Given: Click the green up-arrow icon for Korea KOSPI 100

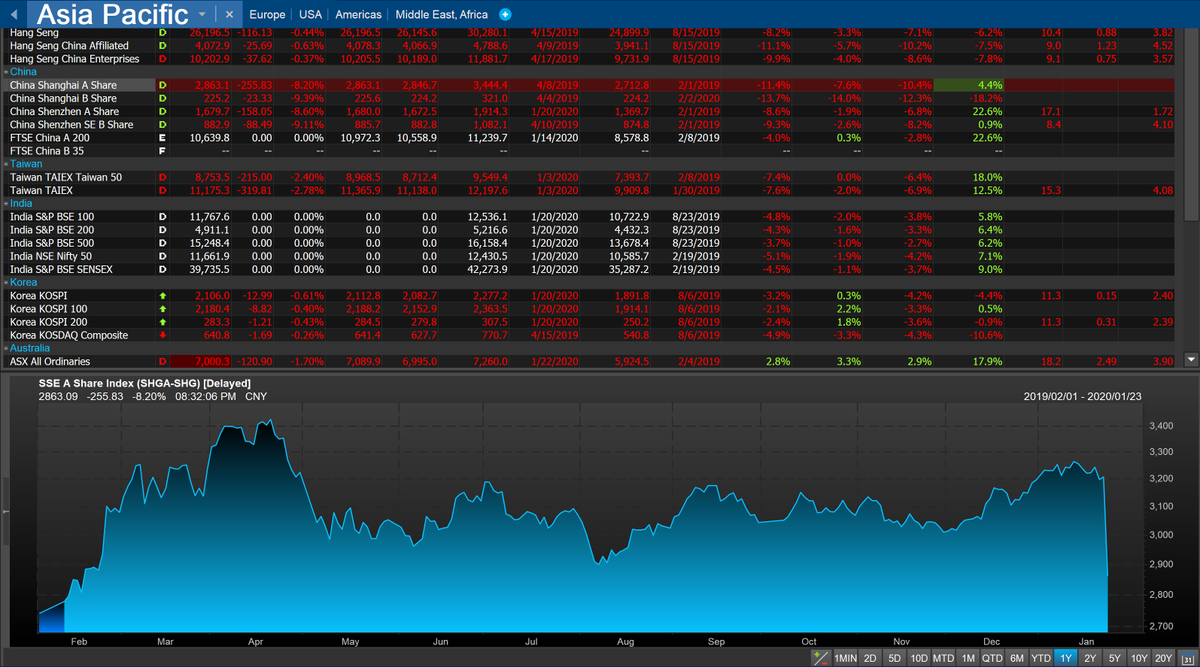Looking at the screenshot, I should [163, 309].
